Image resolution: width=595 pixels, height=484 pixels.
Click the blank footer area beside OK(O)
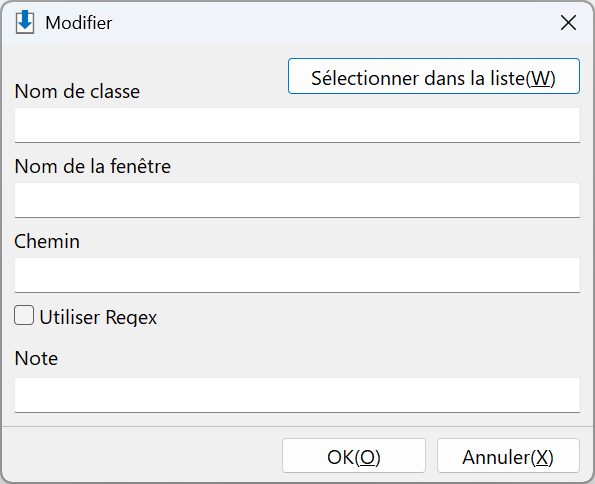[x=142, y=456]
